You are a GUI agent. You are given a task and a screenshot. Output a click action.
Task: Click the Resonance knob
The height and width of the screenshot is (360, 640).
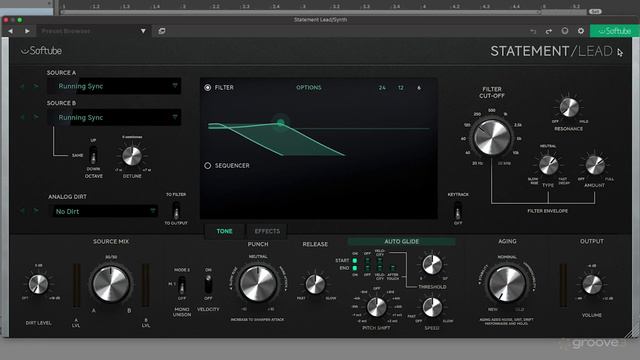[569, 108]
